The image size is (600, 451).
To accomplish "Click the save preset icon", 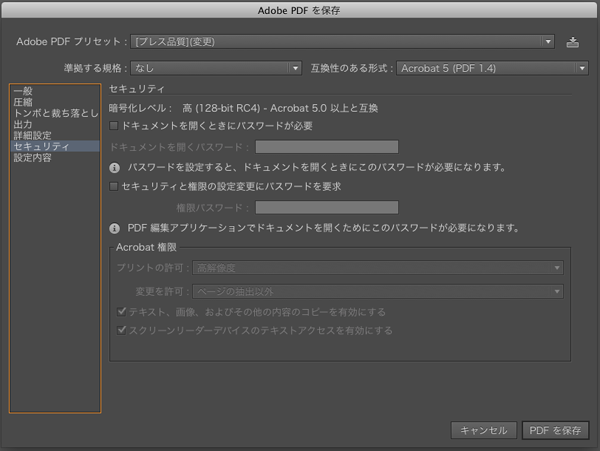I will pos(572,42).
